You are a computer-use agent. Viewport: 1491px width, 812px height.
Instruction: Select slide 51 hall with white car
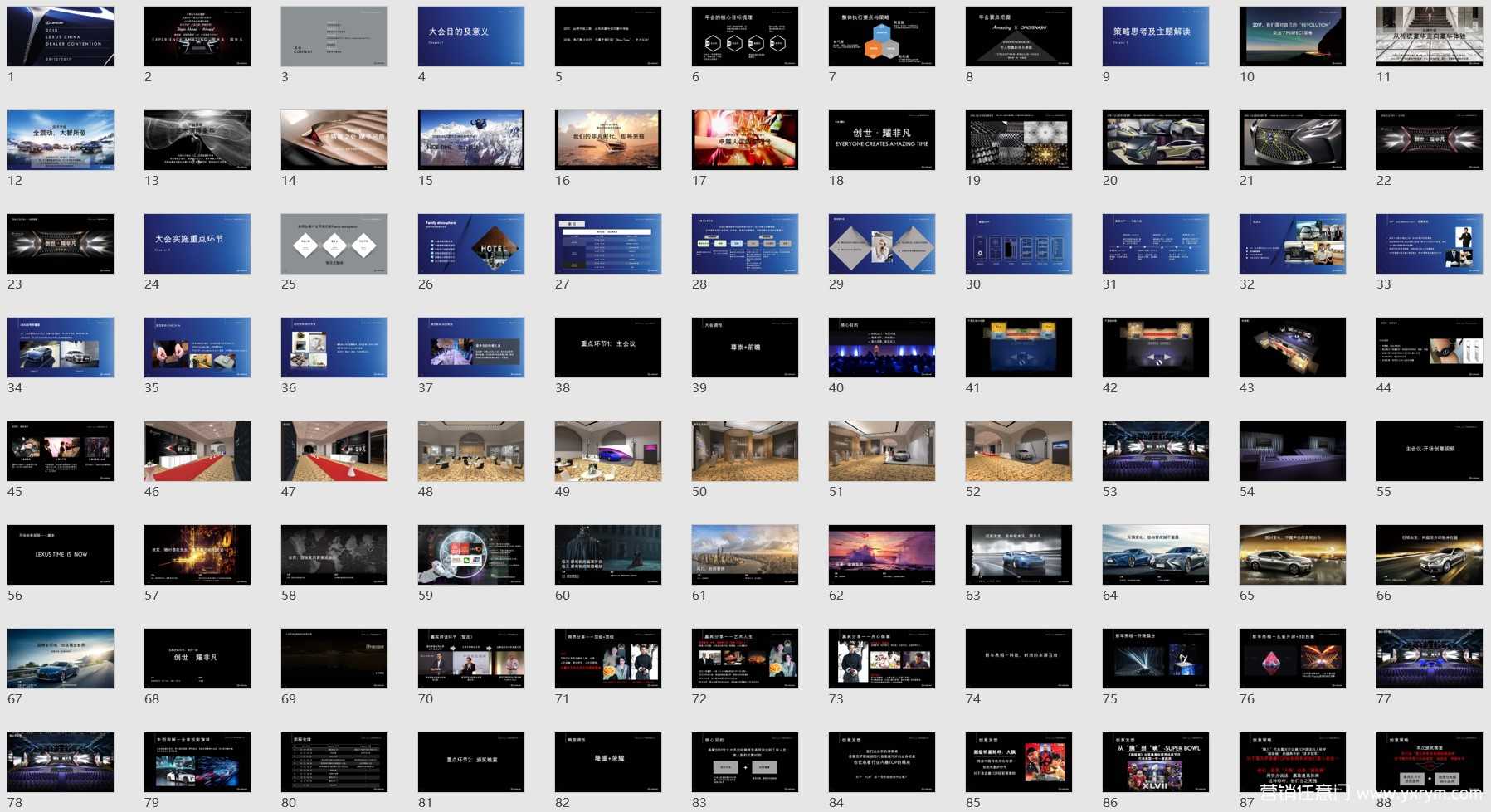882,451
